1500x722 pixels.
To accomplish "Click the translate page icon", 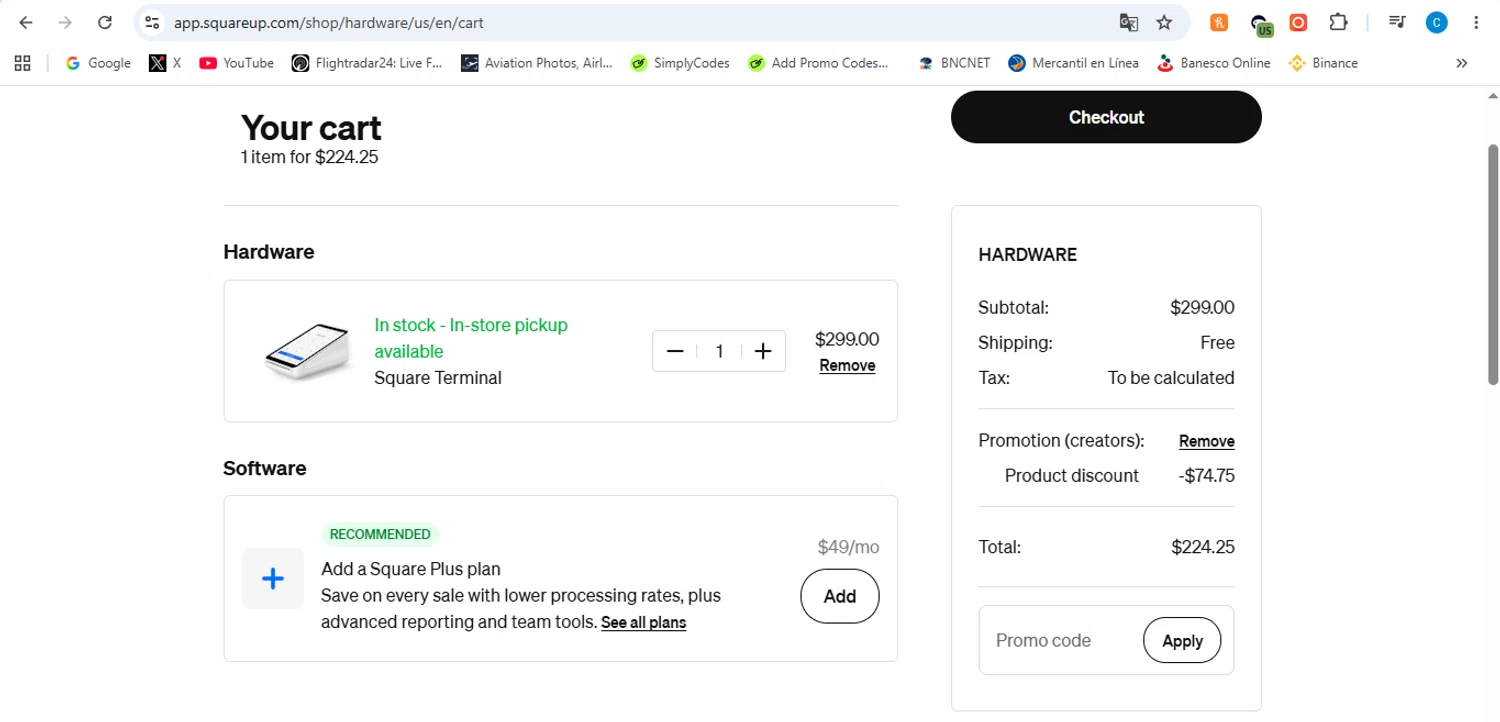I will tap(1128, 22).
